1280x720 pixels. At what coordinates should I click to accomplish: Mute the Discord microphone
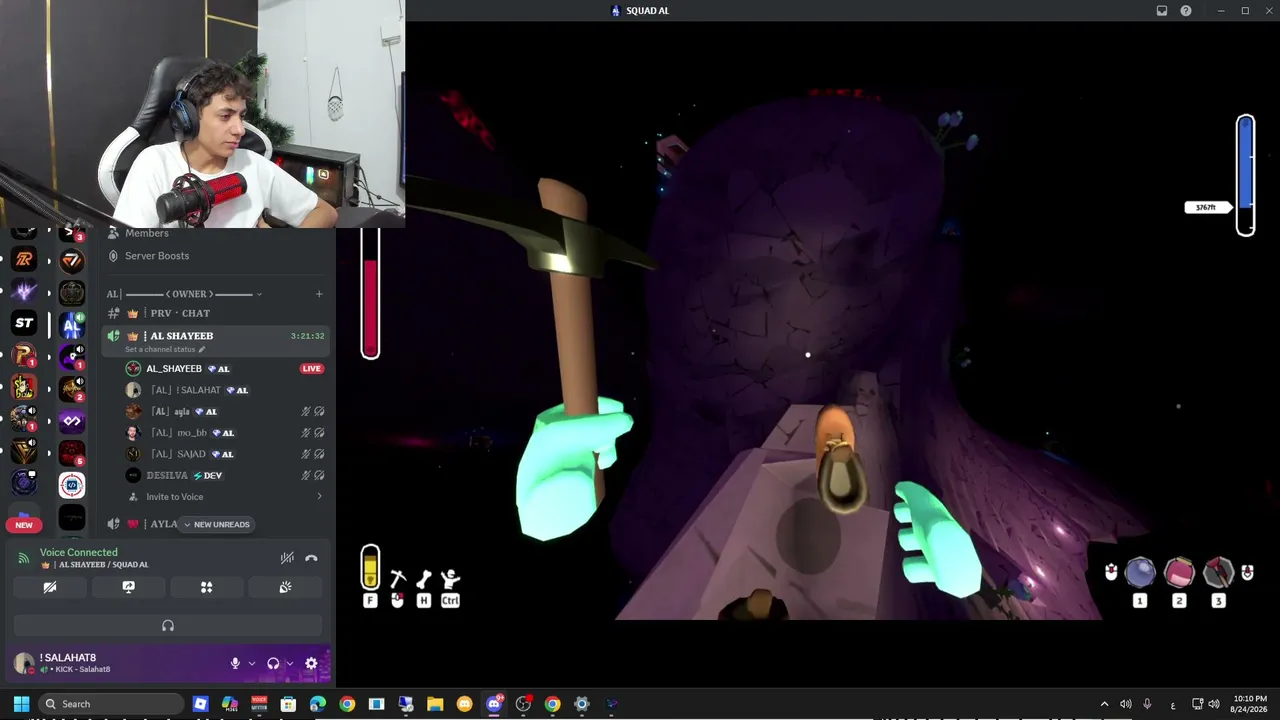(235, 663)
